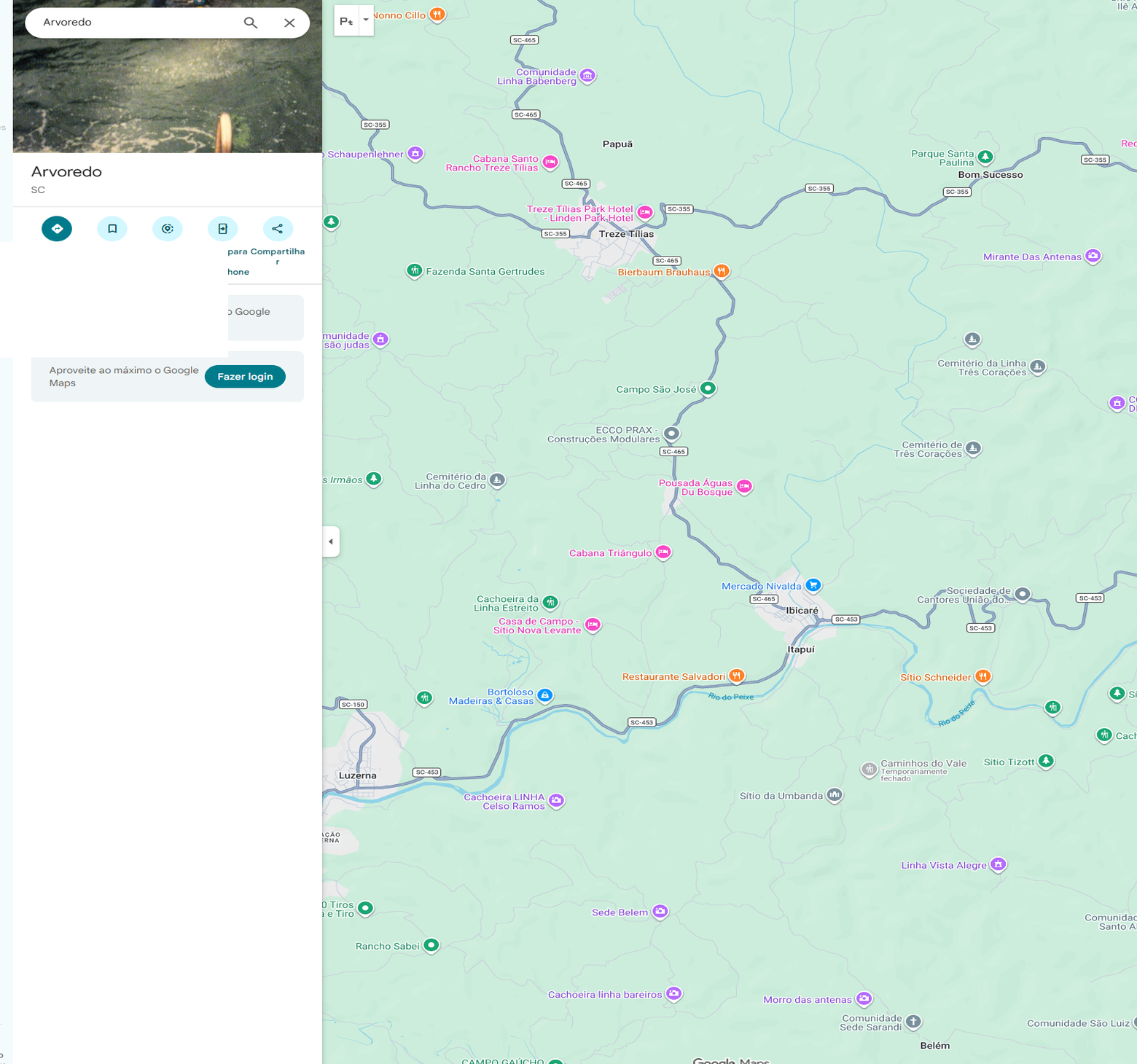Open Arvoredo header photo

[x=168, y=95]
